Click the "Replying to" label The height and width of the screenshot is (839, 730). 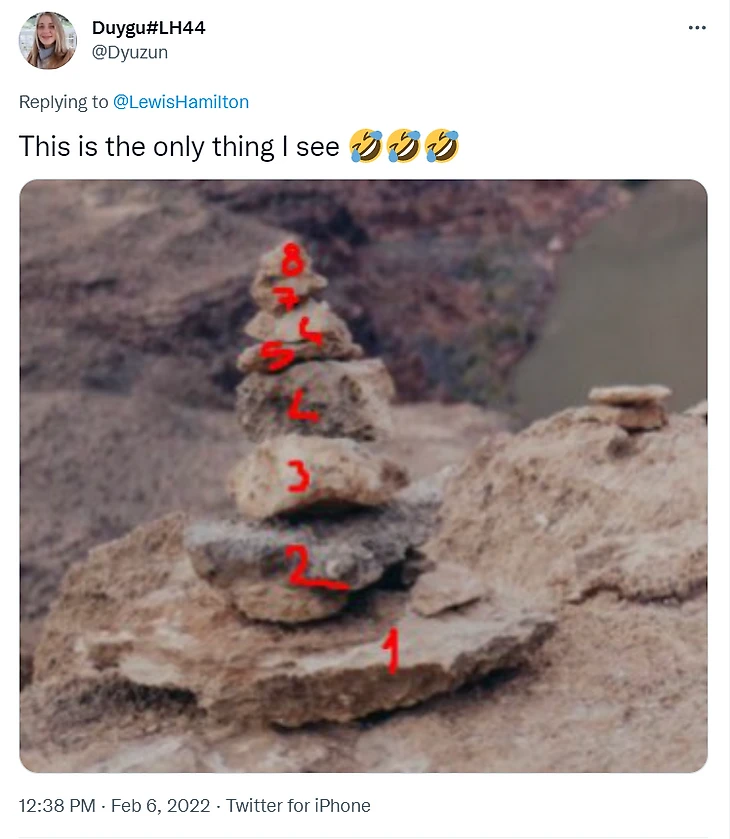coord(62,101)
